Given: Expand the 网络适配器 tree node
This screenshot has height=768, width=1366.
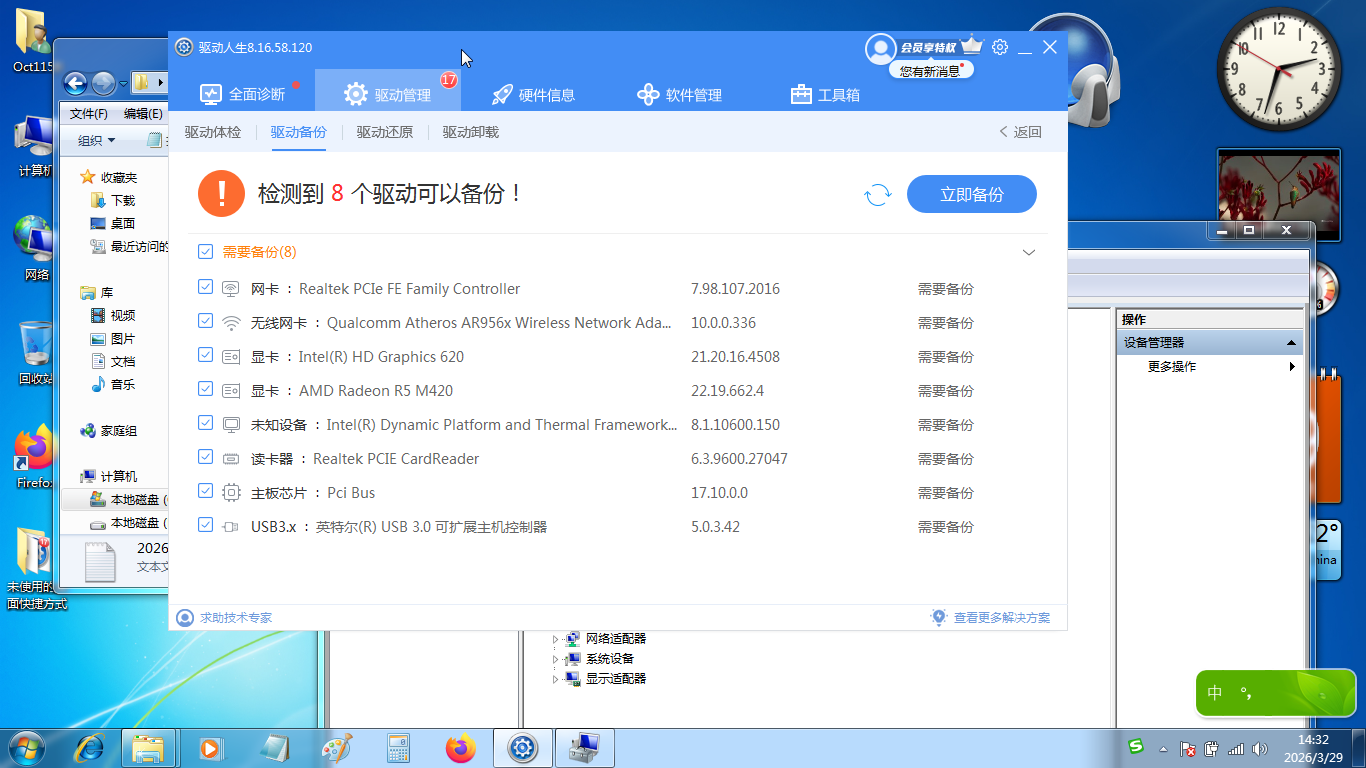Looking at the screenshot, I should [x=556, y=639].
